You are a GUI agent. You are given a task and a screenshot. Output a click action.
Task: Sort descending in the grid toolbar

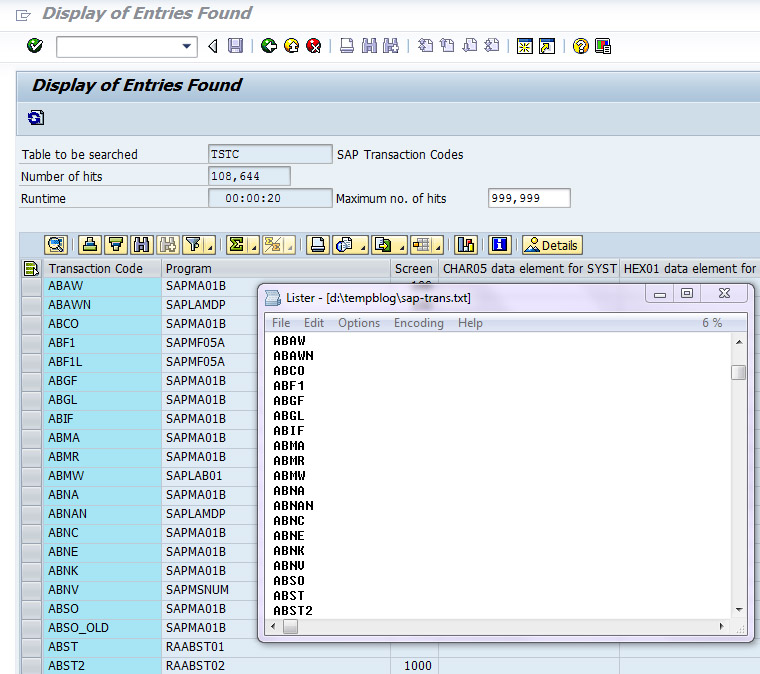click(115, 245)
